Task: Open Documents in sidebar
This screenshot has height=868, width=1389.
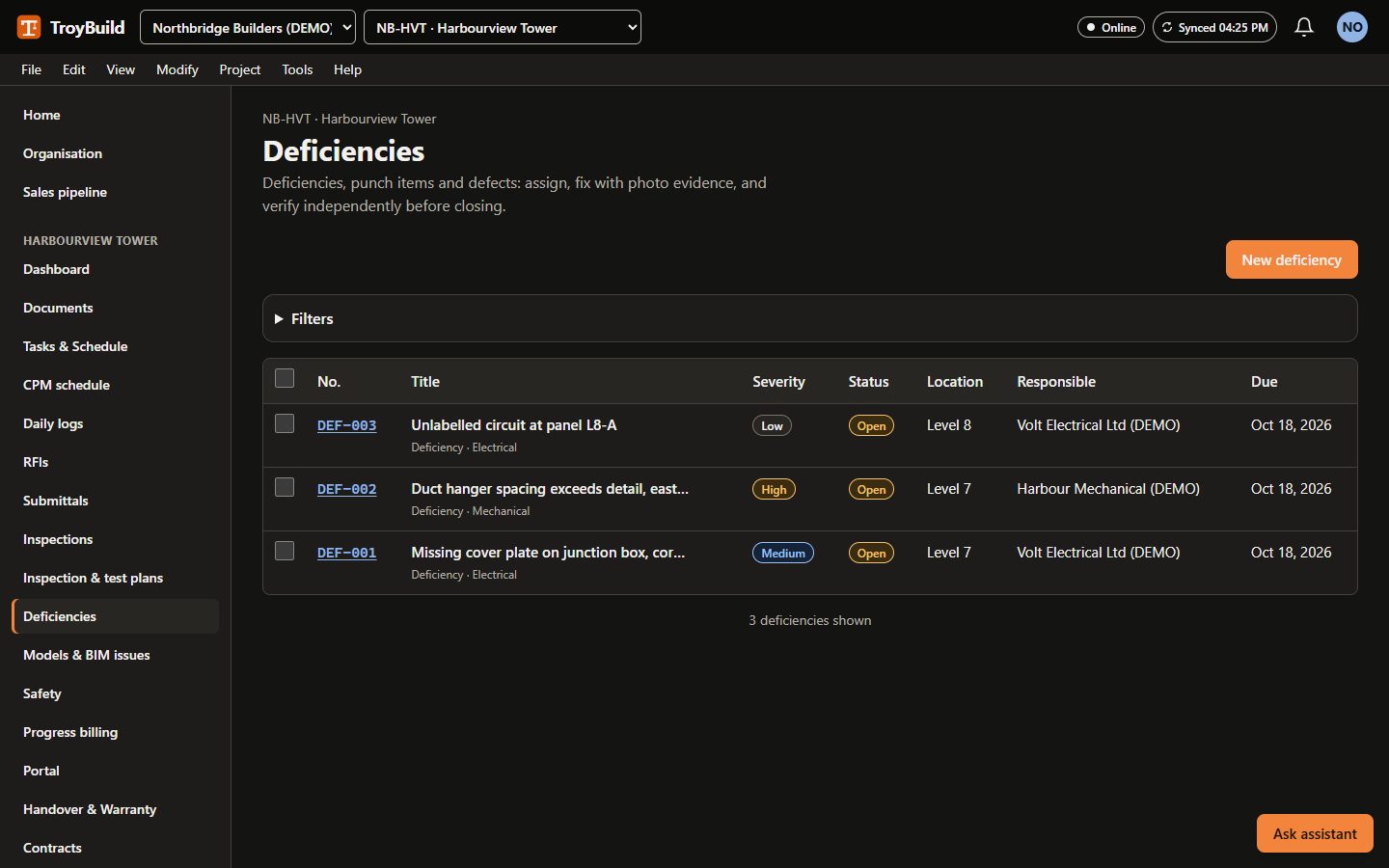Action: coord(116,308)
